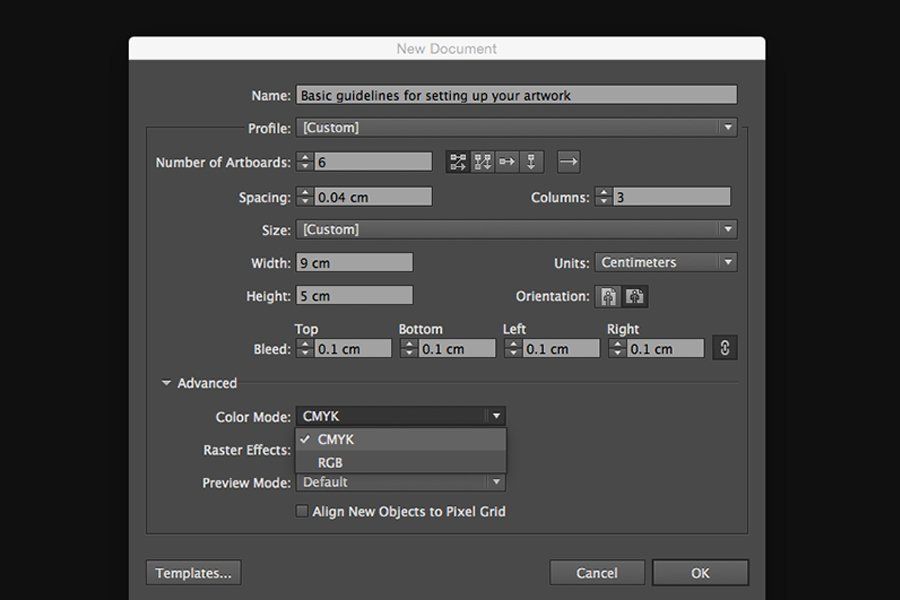Select the Grid by Row artboard layout icon
The image size is (900, 600).
457,161
